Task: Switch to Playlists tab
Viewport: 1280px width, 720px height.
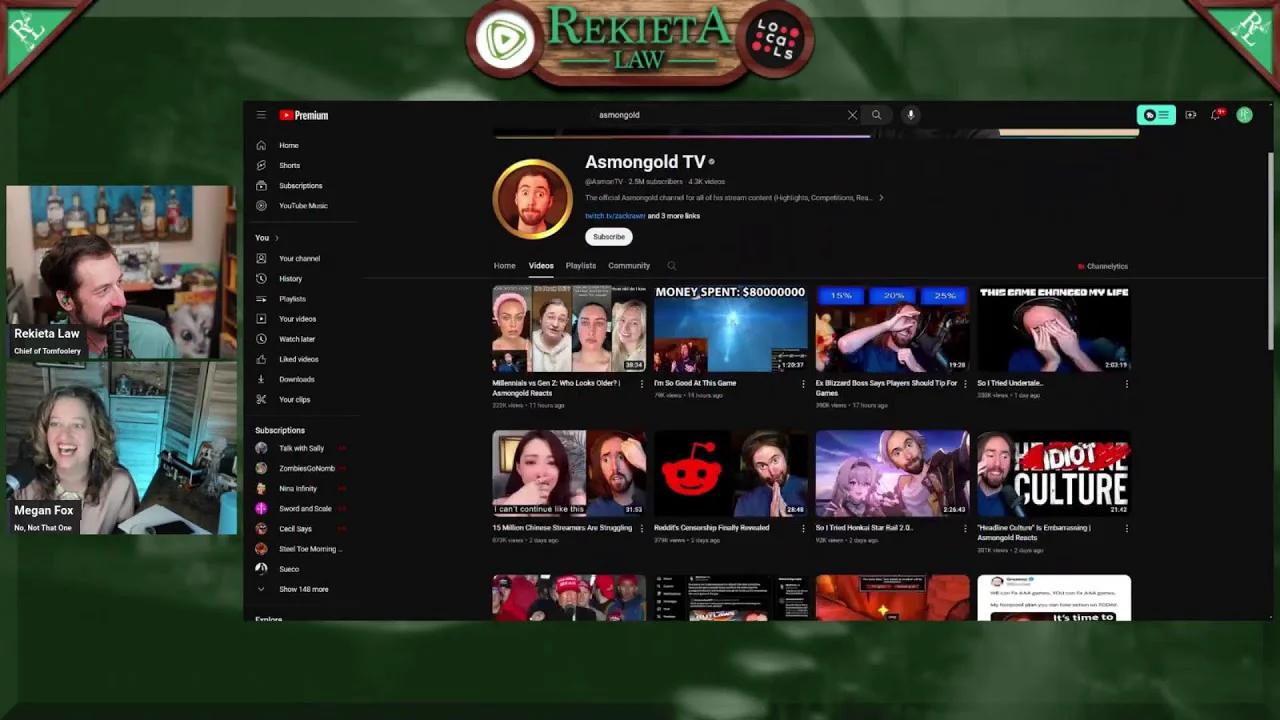Action: click(581, 266)
